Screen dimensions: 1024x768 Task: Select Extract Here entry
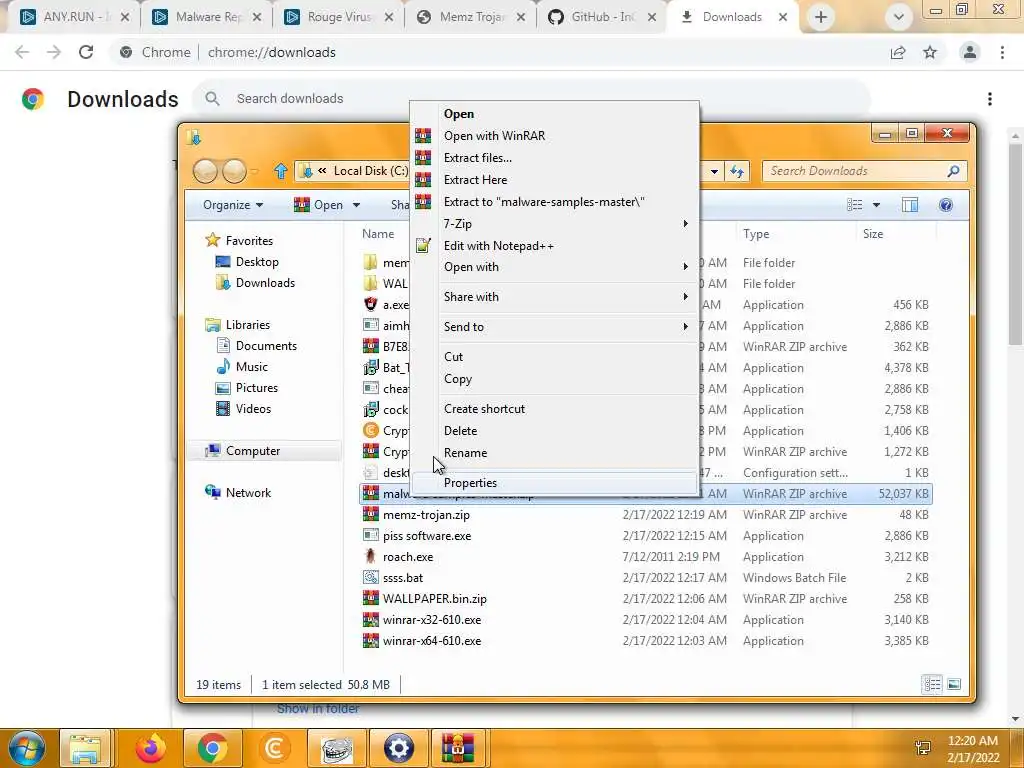pyautogui.click(x=475, y=180)
